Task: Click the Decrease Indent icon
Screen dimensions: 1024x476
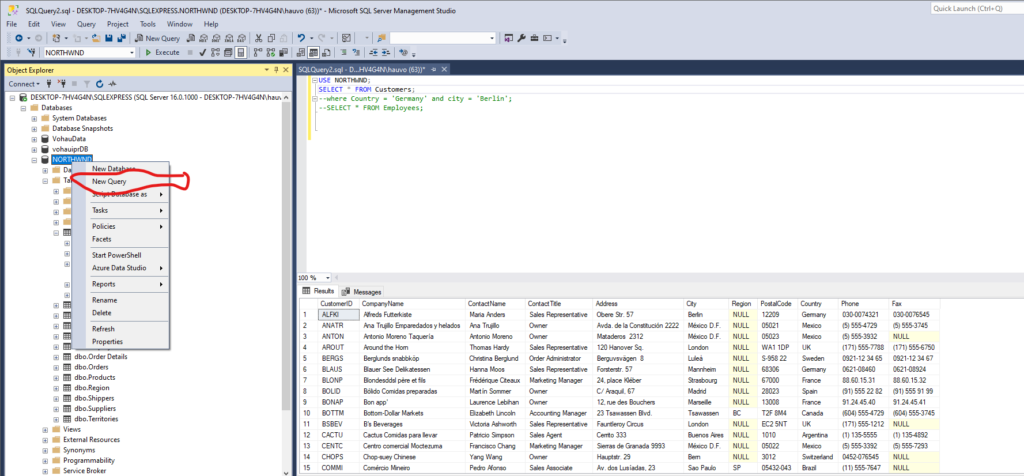Action: [x=373, y=52]
